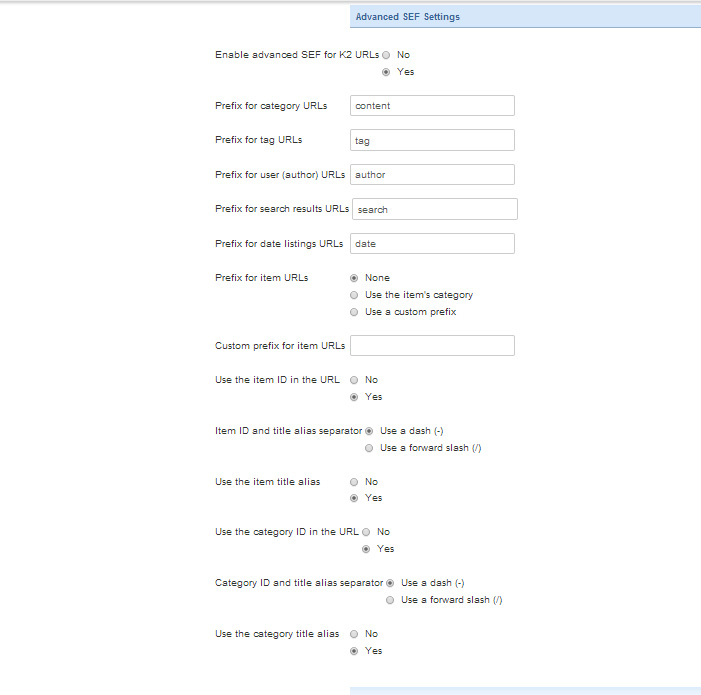
Task: Select No for Enable advanced SEF for K2 URLs
Action: [386, 55]
